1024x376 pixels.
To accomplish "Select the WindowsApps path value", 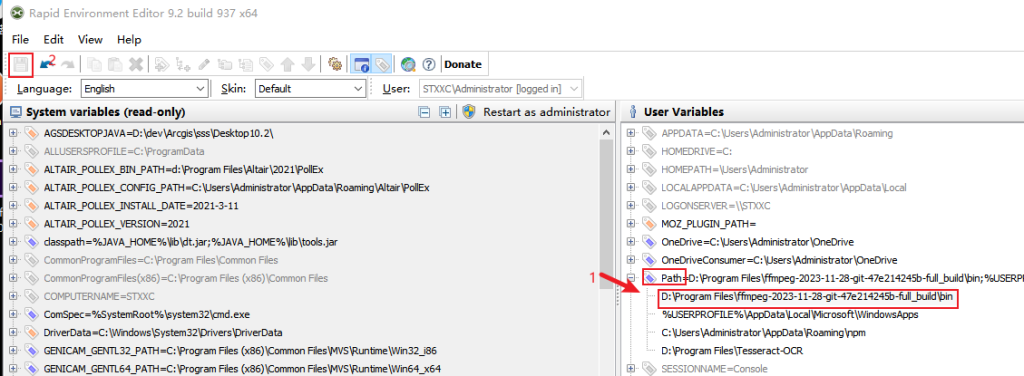I will 790,315.
